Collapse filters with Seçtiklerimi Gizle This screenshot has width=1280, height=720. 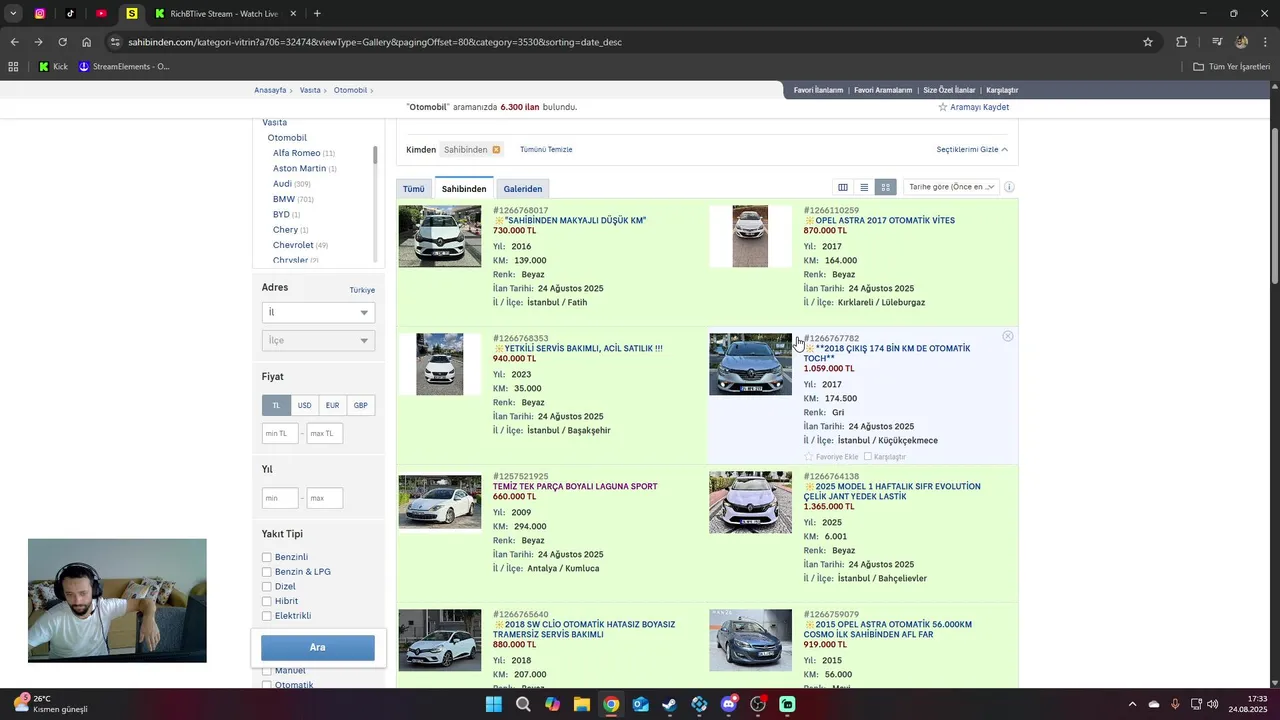pos(972,150)
